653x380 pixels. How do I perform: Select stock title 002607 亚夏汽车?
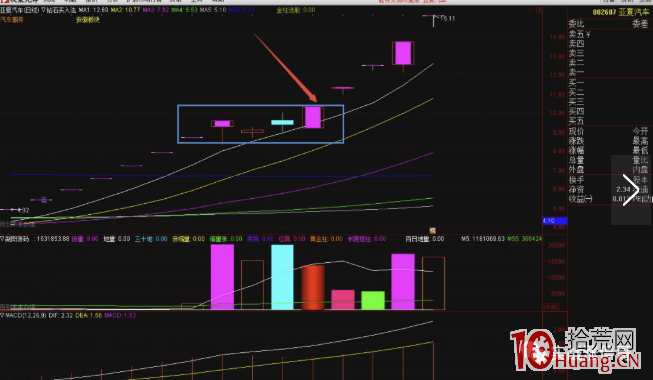[x=620, y=12]
